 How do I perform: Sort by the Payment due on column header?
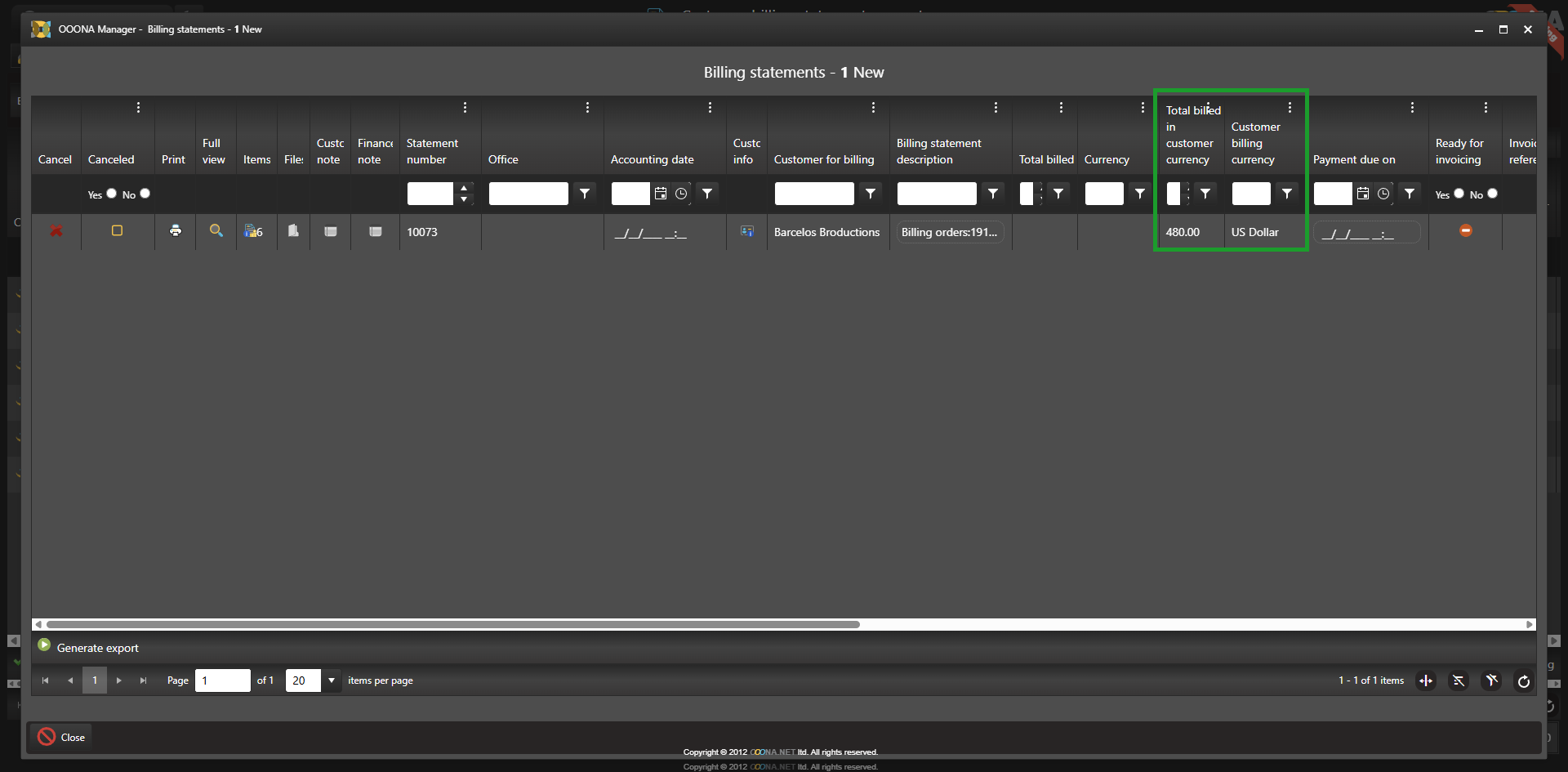pos(1353,159)
